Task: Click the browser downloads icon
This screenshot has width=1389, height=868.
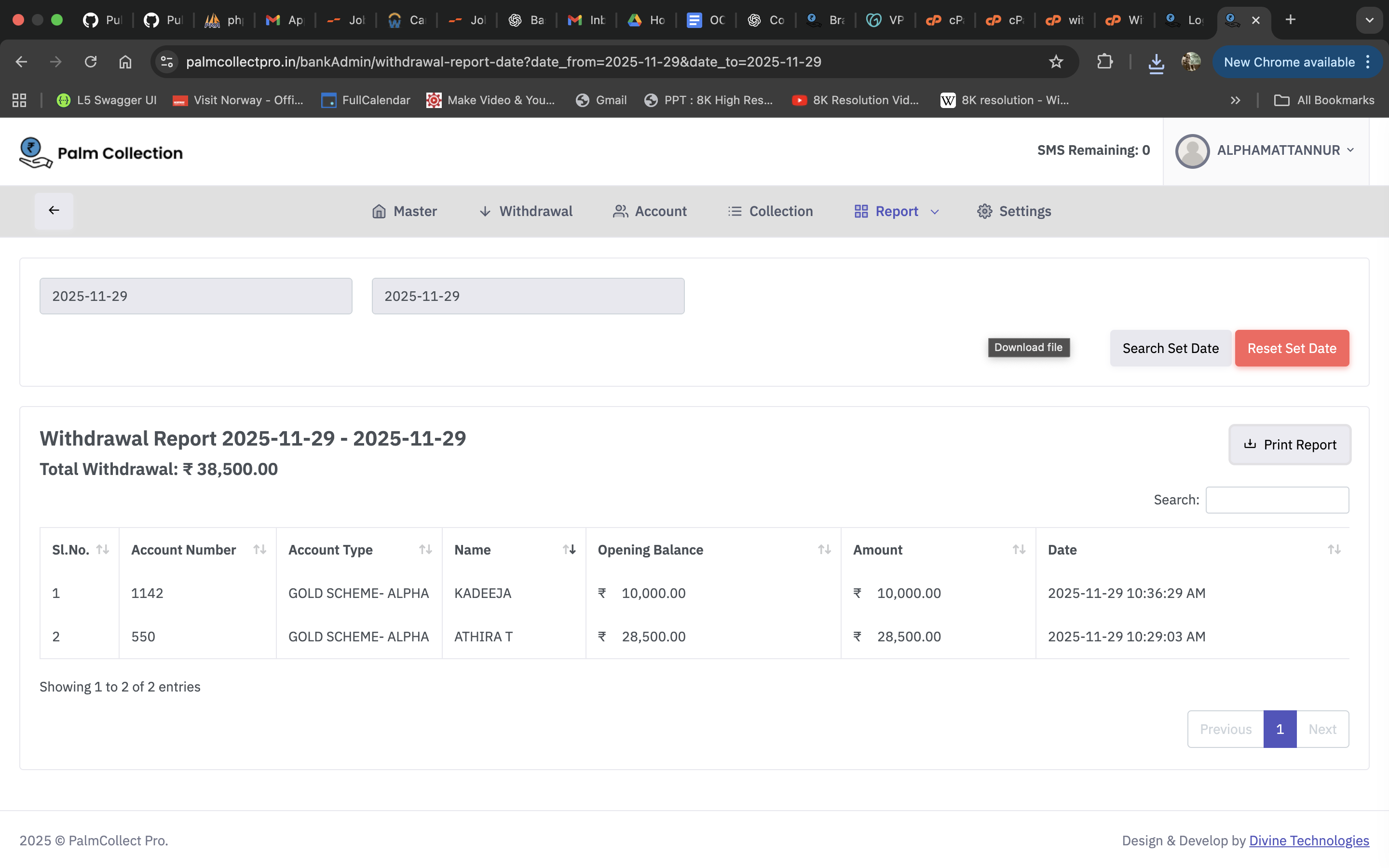Action: coord(1156,62)
